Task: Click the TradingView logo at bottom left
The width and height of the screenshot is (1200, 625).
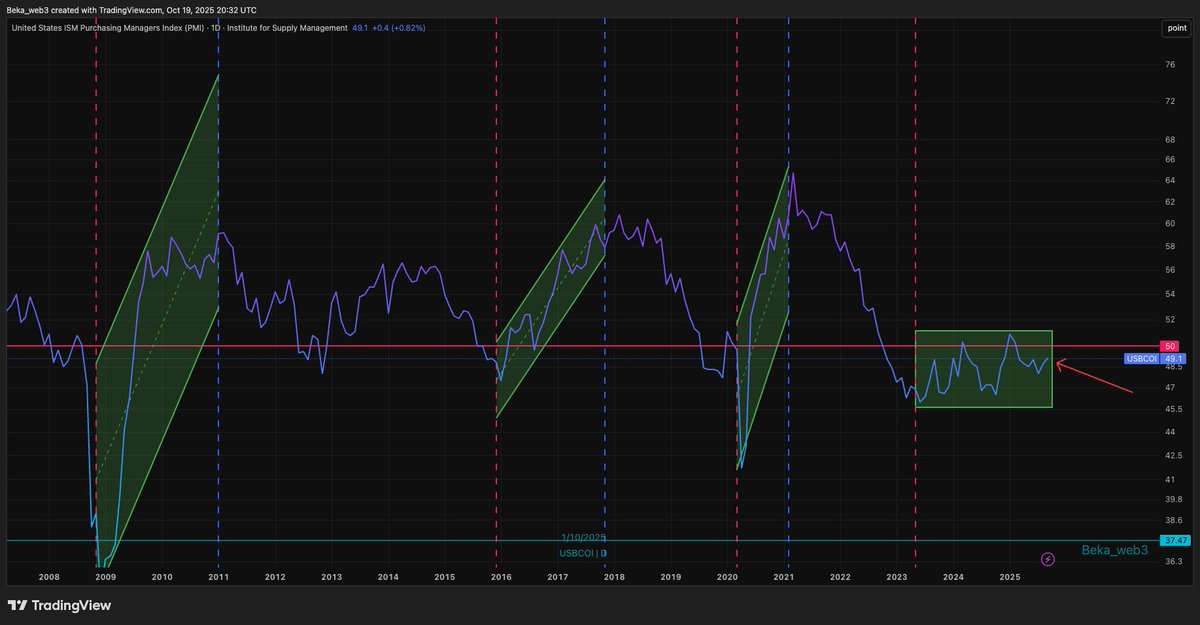Action: coord(60,605)
